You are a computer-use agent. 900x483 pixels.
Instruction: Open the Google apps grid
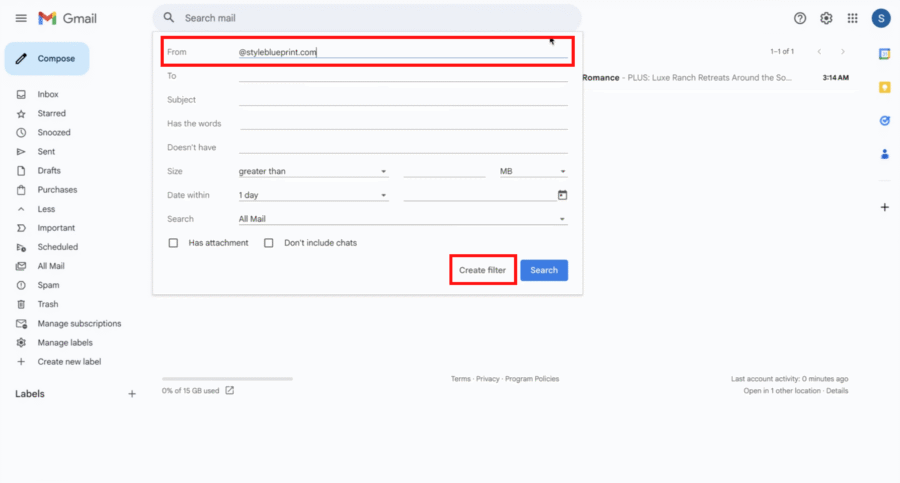click(x=852, y=18)
